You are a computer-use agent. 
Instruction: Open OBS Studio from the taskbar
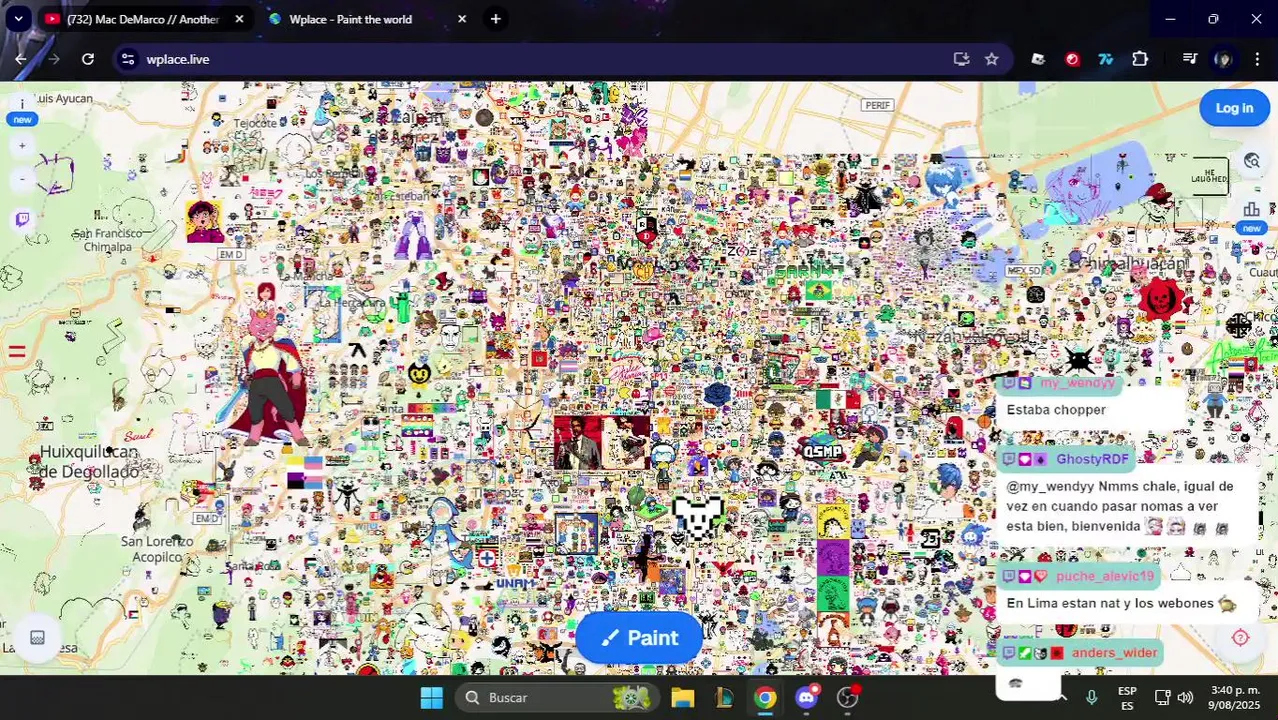(x=848, y=697)
